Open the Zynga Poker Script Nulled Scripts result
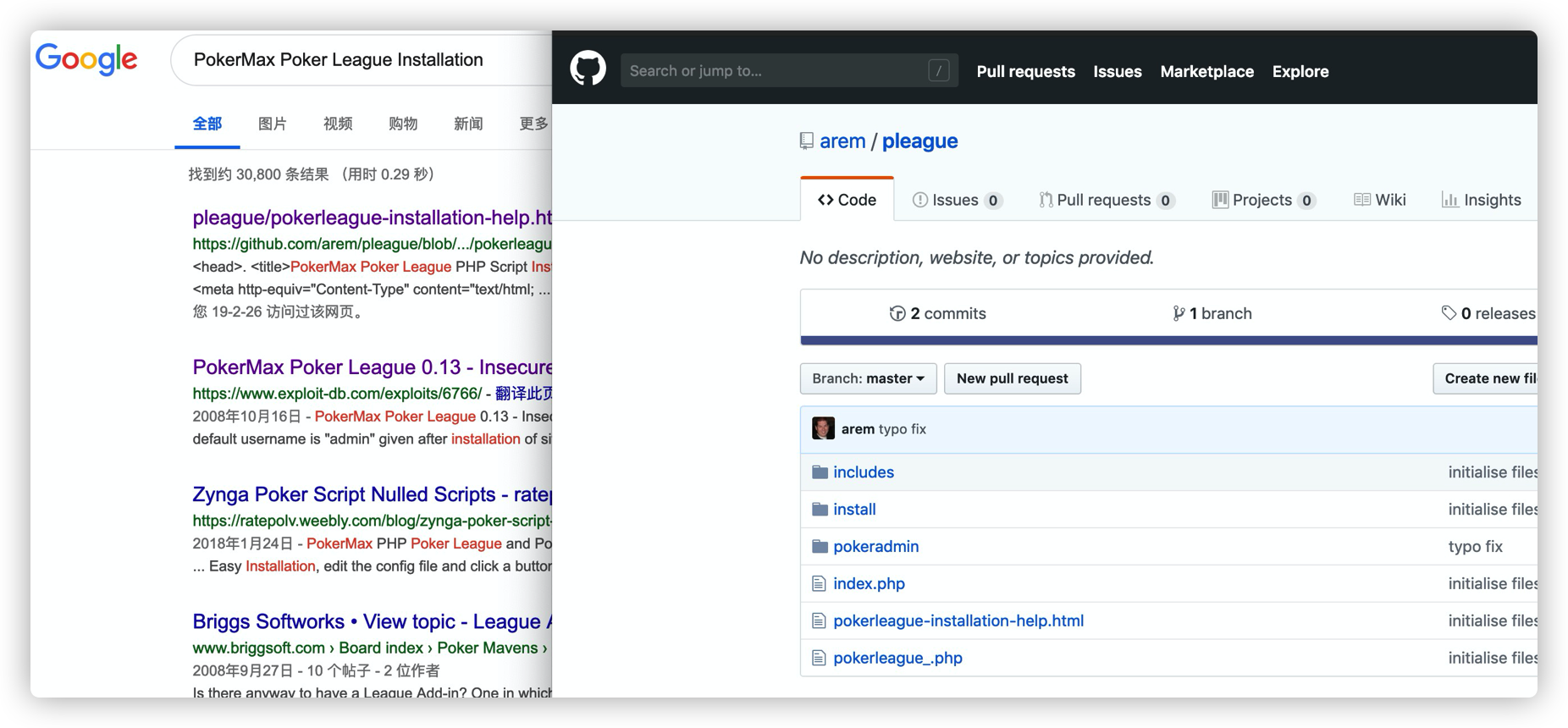The image size is (1568, 728). [372, 494]
